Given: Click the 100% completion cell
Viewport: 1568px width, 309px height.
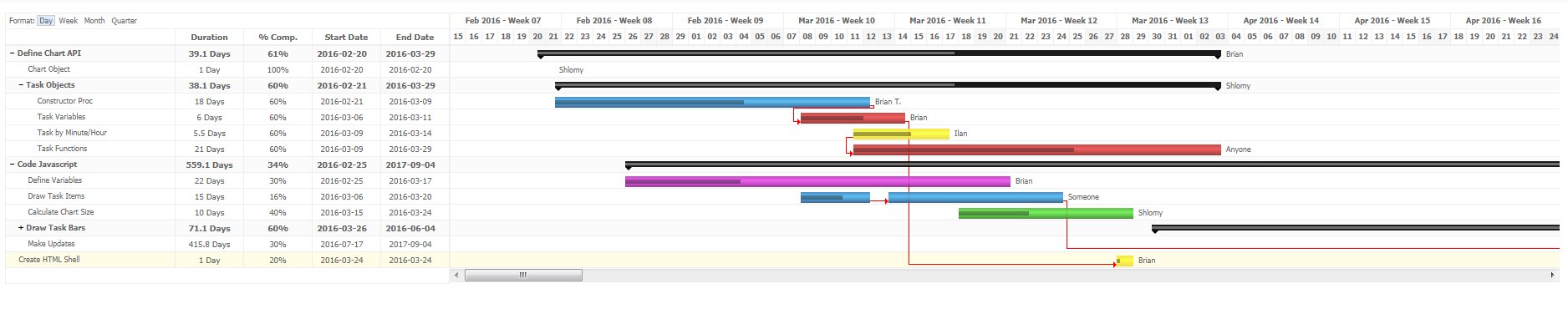Looking at the screenshot, I should 277,69.
